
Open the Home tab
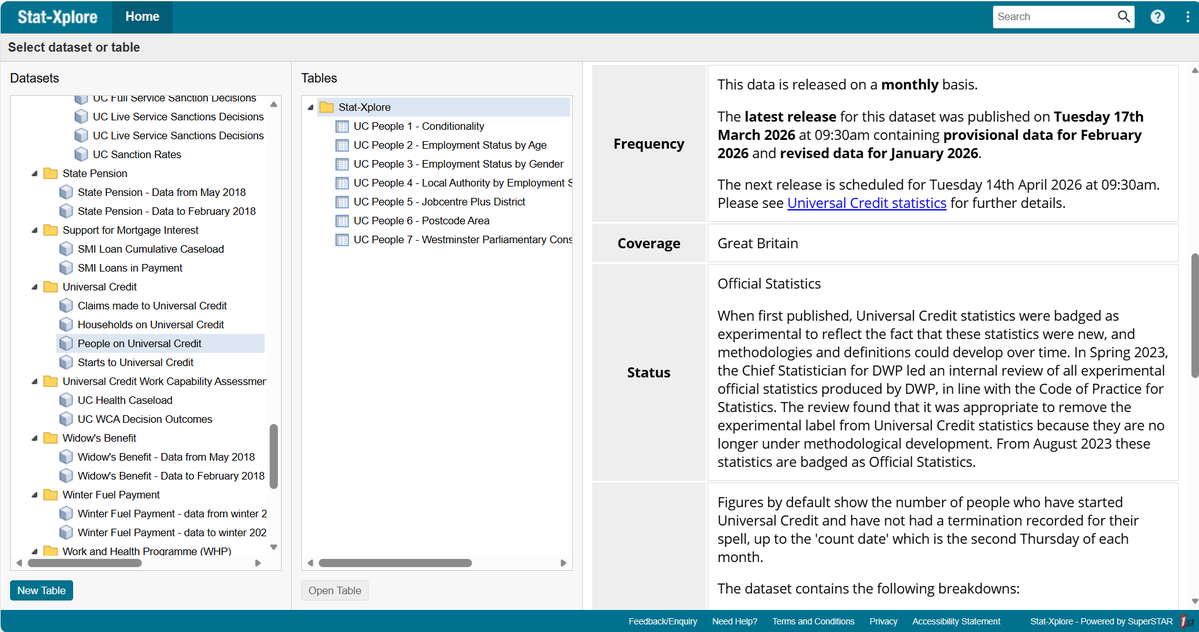[x=142, y=17]
